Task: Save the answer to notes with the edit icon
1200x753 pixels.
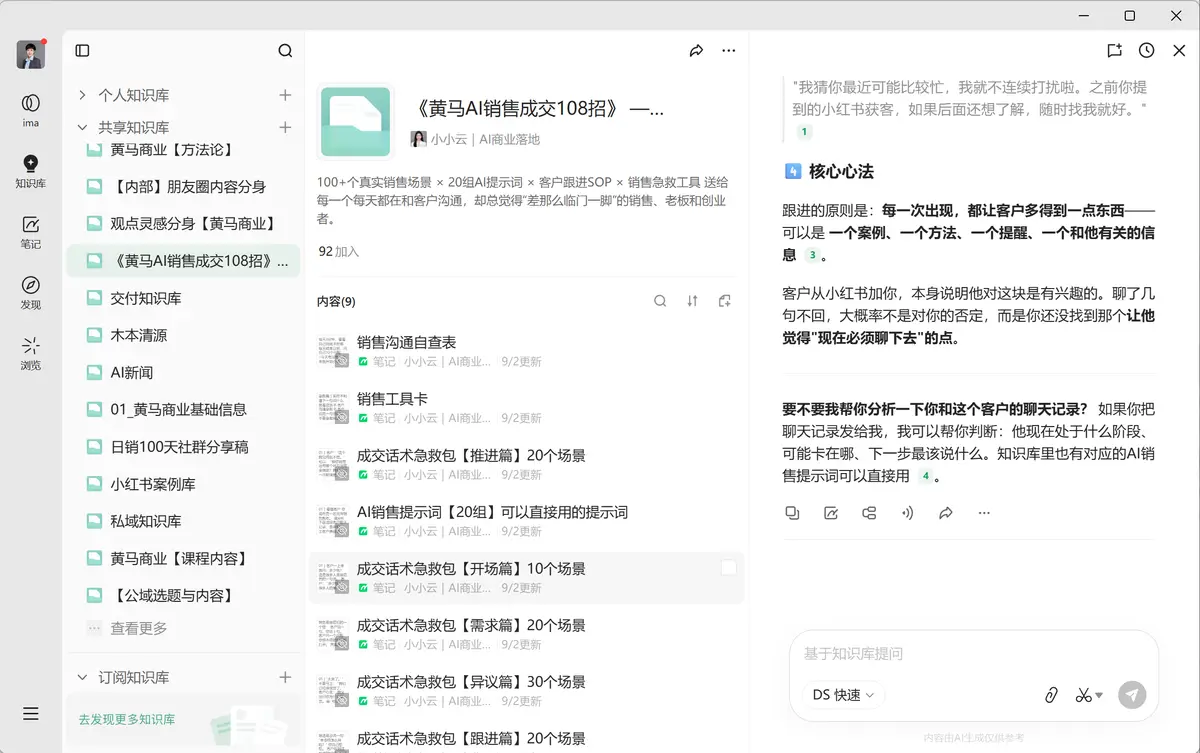Action: (830, 513)
